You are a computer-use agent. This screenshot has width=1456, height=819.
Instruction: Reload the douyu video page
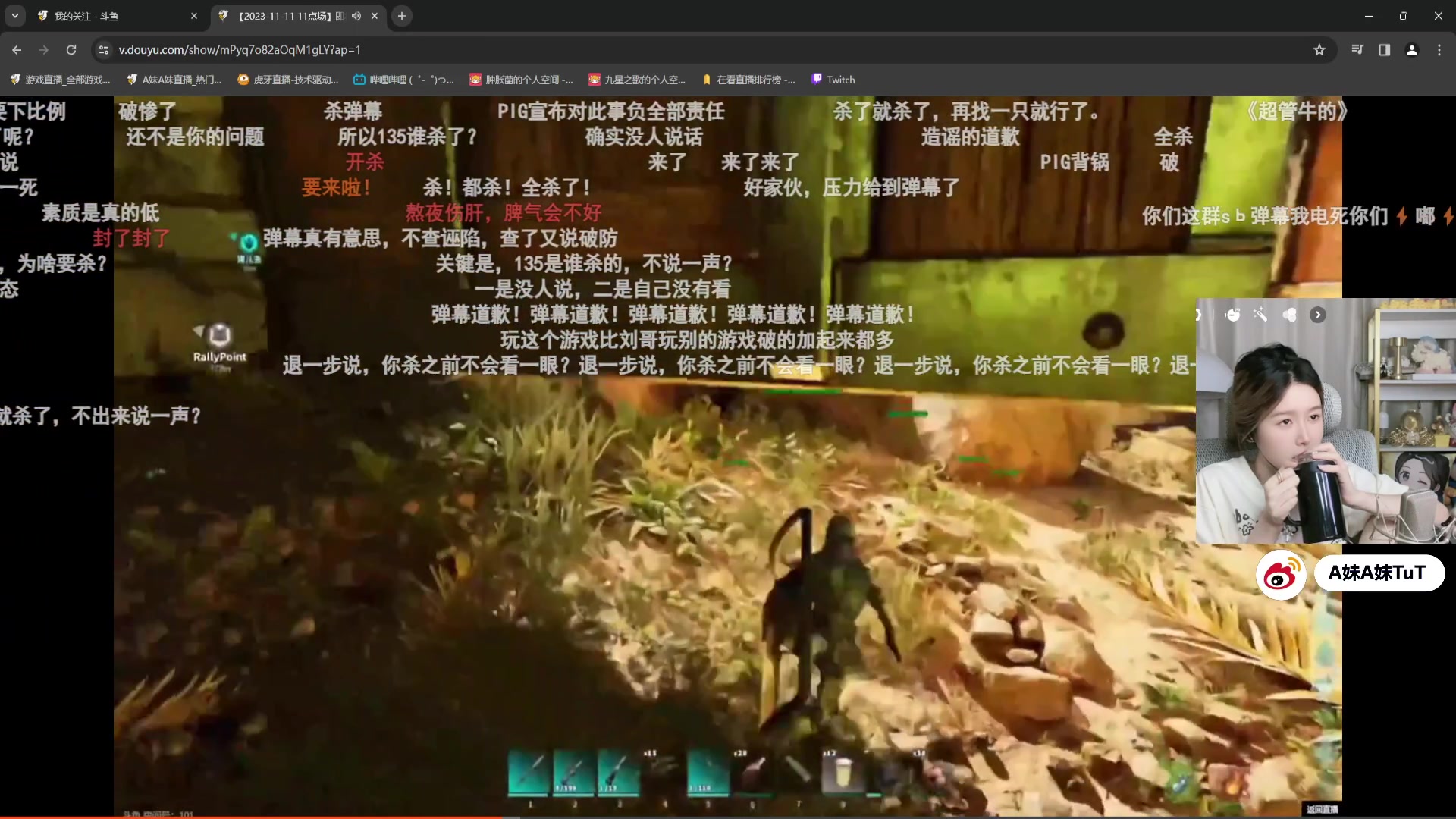tap(71, 50)
